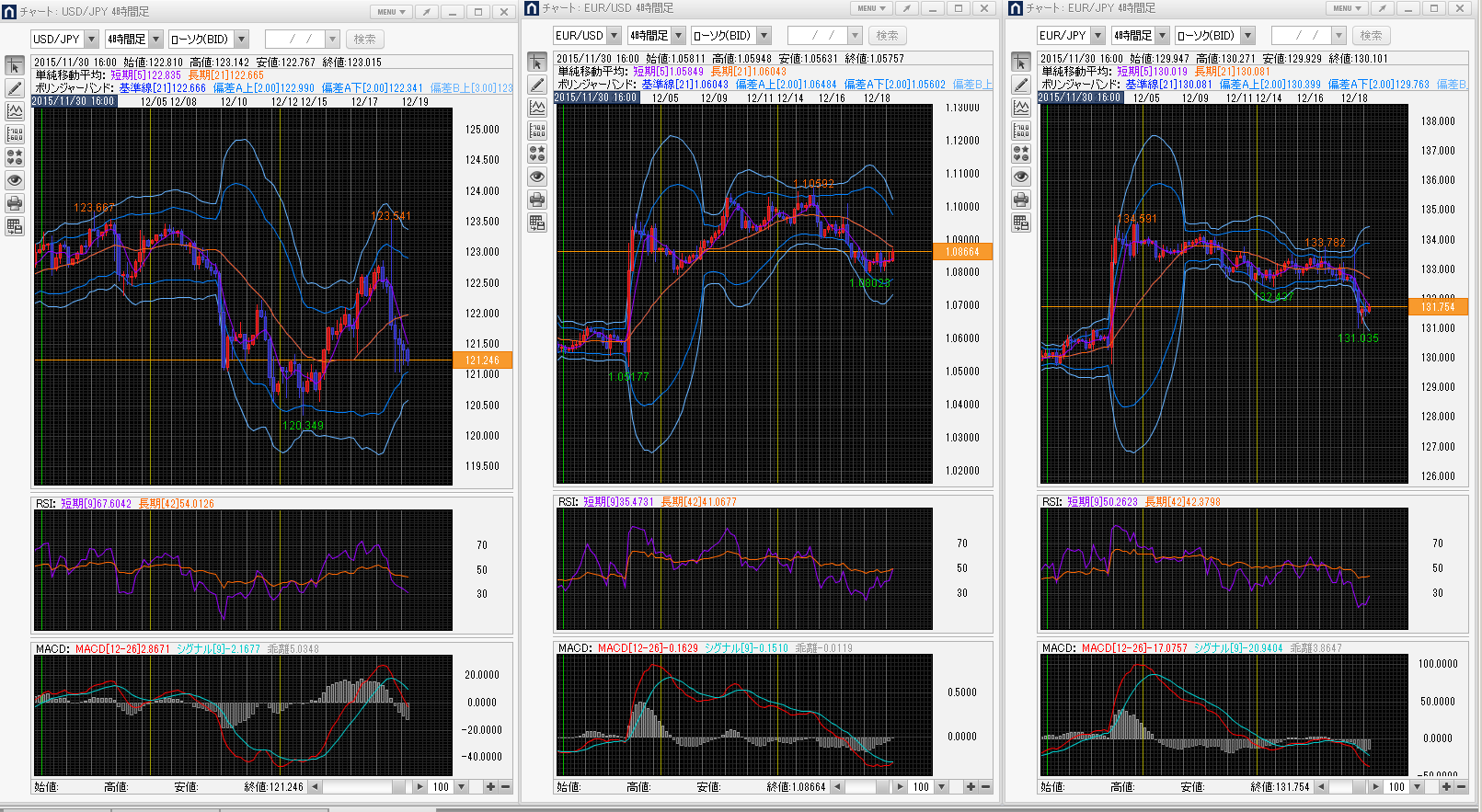Click the price scale settings icon in USD/JPY chart
1482x812 pixels.
(x=15, y=135)
